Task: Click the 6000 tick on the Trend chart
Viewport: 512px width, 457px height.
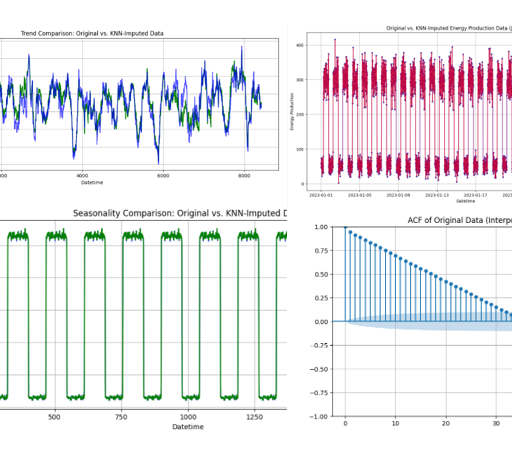Action: point(163,176)
